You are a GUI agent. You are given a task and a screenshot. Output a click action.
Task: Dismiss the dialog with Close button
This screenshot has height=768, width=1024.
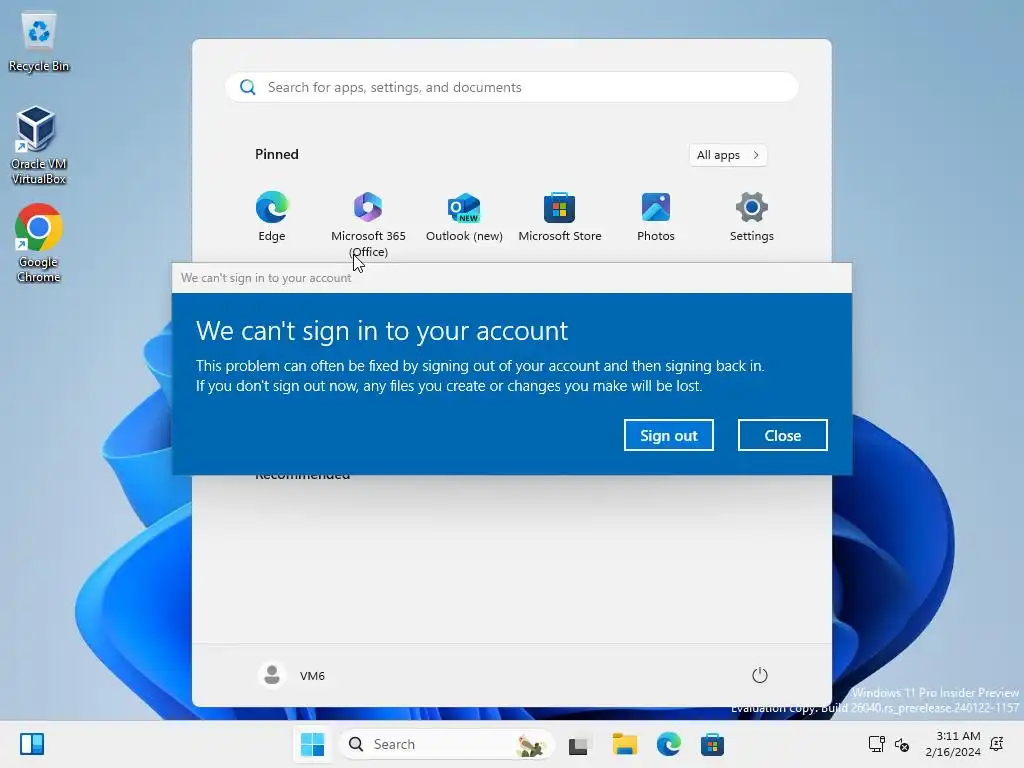(x=782, y=435)
